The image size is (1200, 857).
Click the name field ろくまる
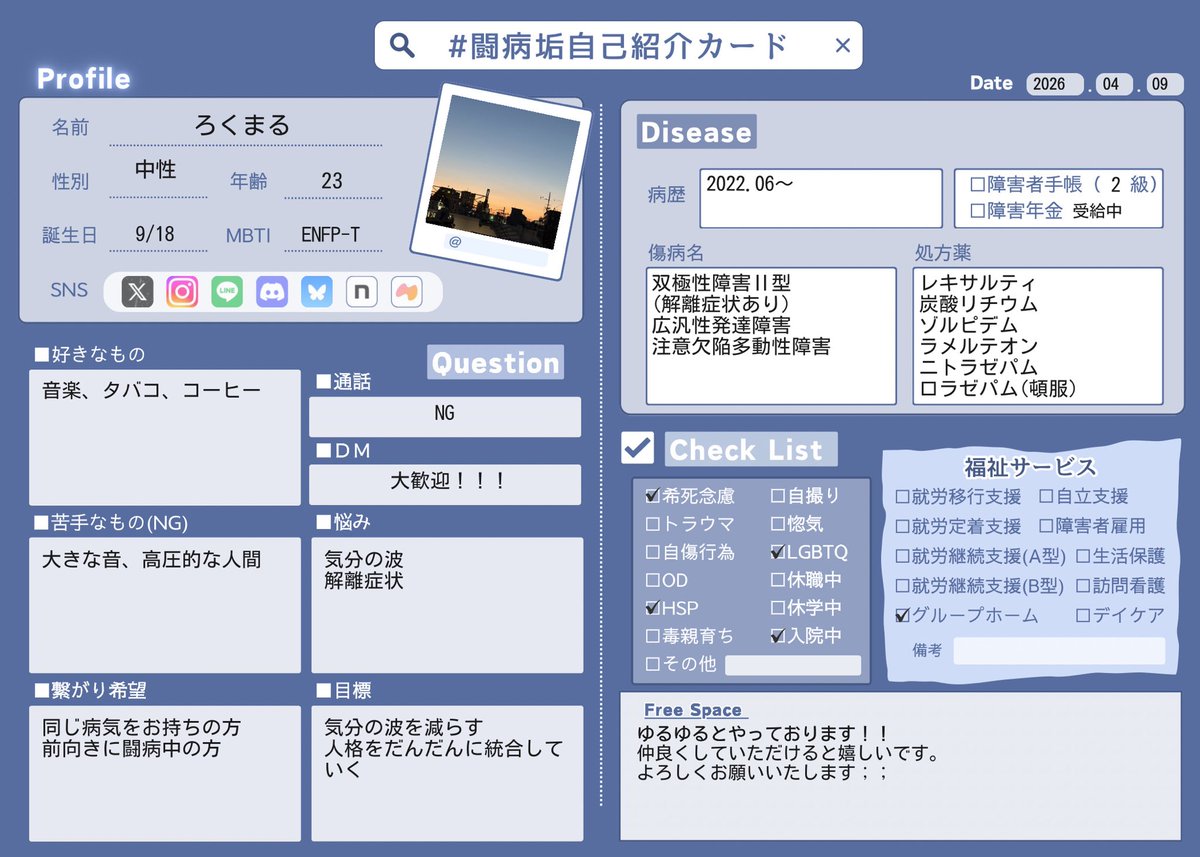click(242, 125)
